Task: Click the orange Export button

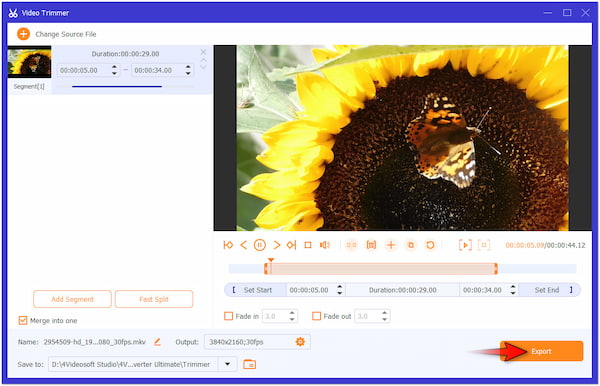Action: click(541, 351)
